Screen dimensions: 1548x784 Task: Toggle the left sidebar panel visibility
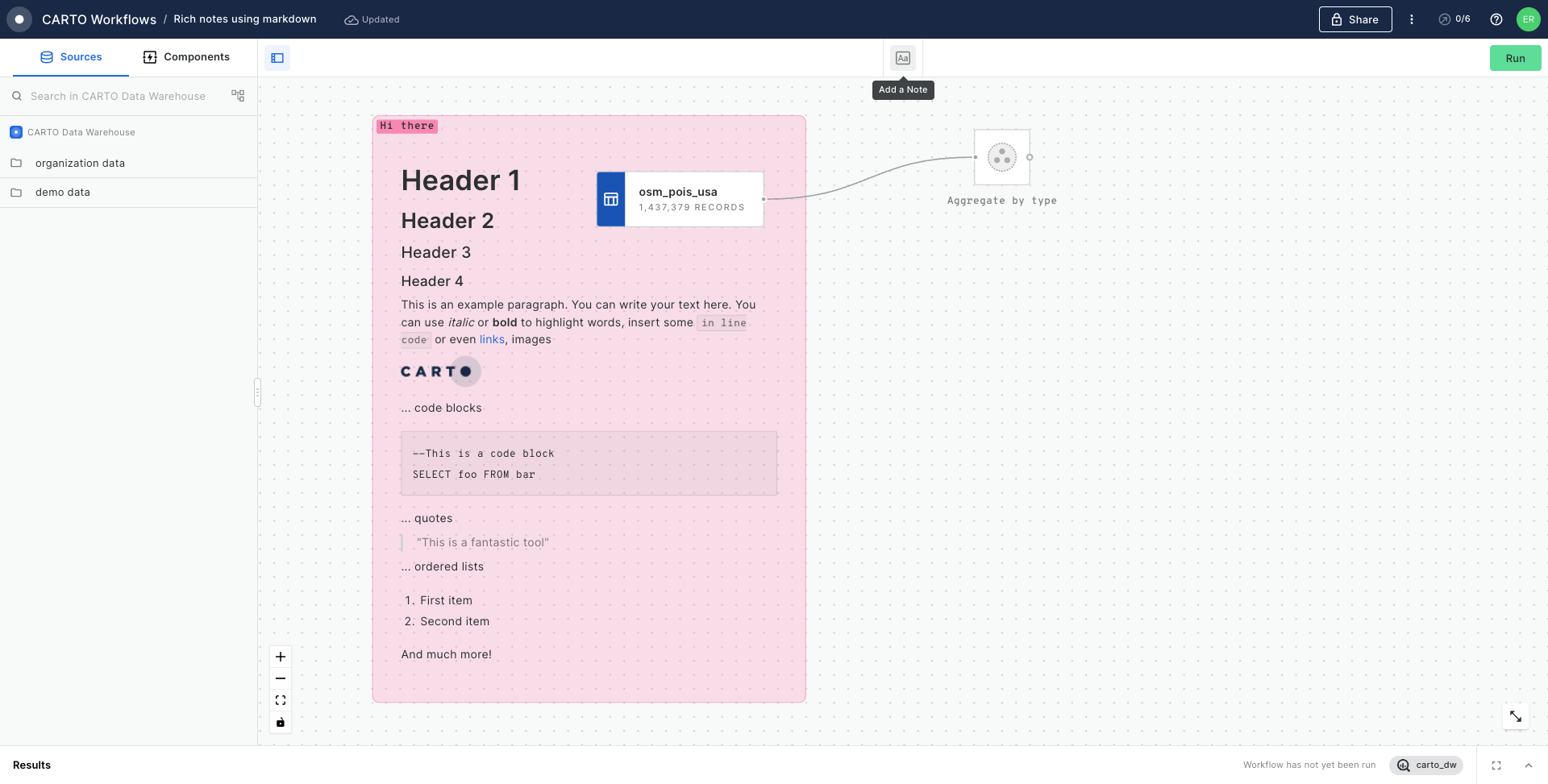click(x=277, y=58)
